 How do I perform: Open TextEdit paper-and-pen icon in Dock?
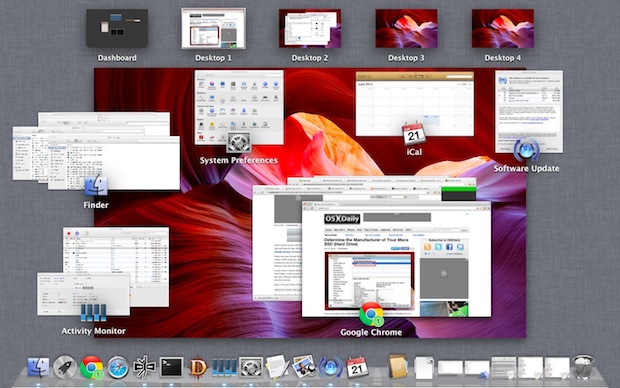point(277,367)
